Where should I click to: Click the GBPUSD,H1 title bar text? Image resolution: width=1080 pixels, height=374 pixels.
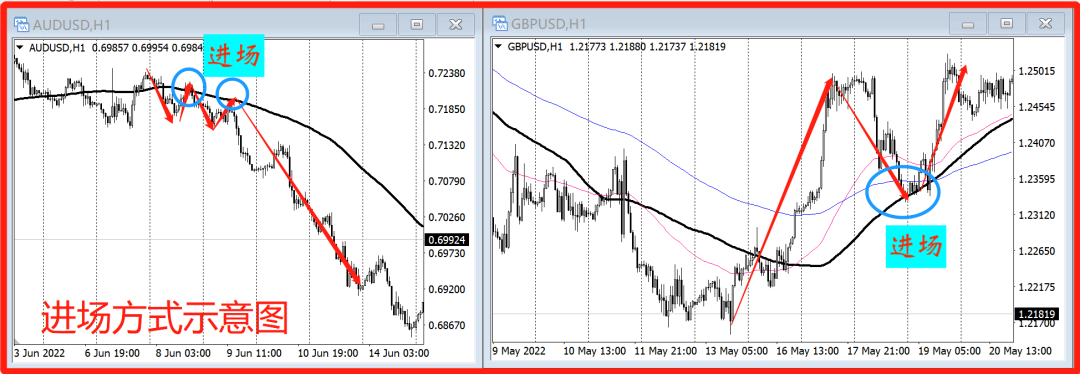click(549, 24)
